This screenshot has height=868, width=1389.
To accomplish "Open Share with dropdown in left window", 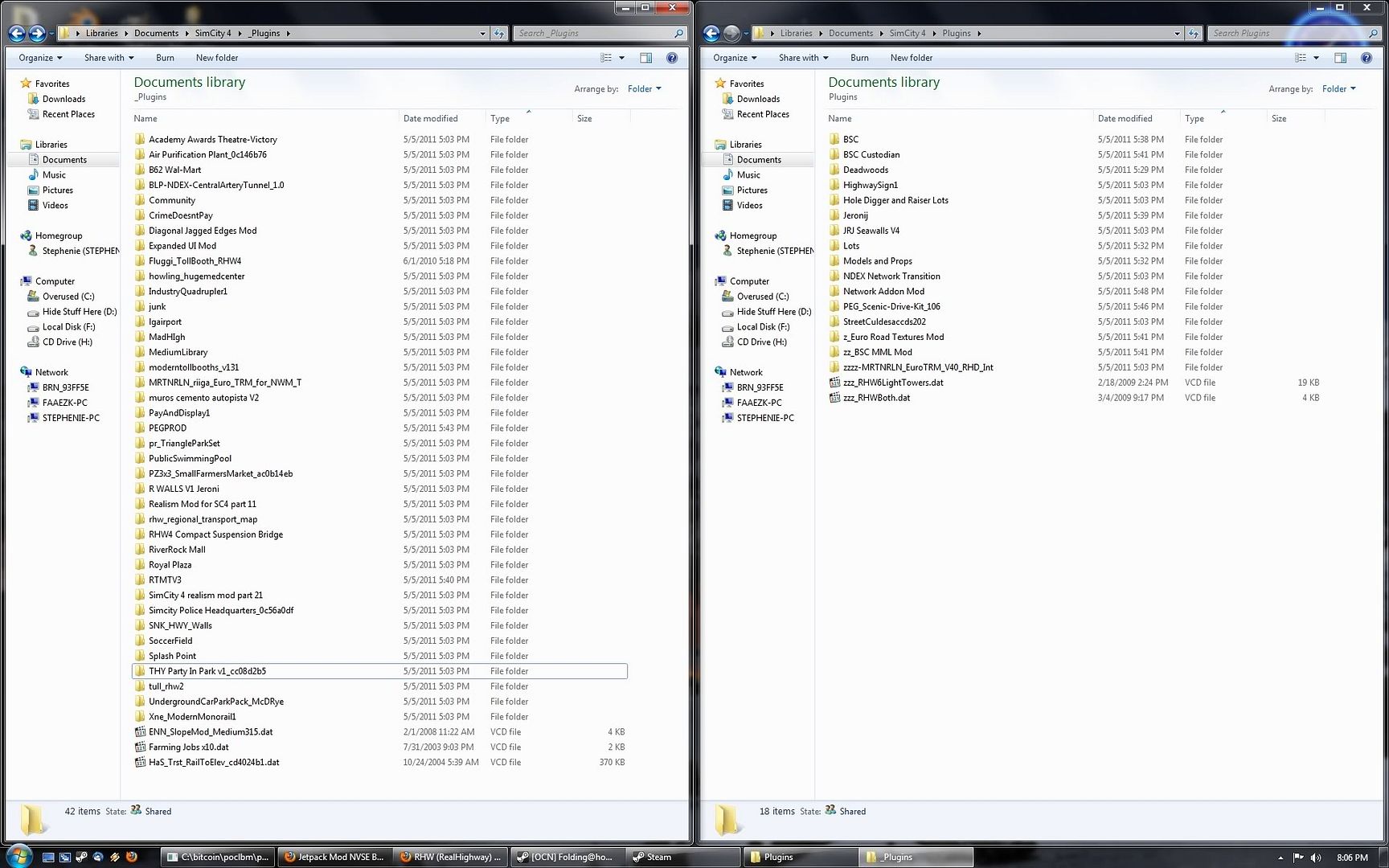I will coord(109,58).
